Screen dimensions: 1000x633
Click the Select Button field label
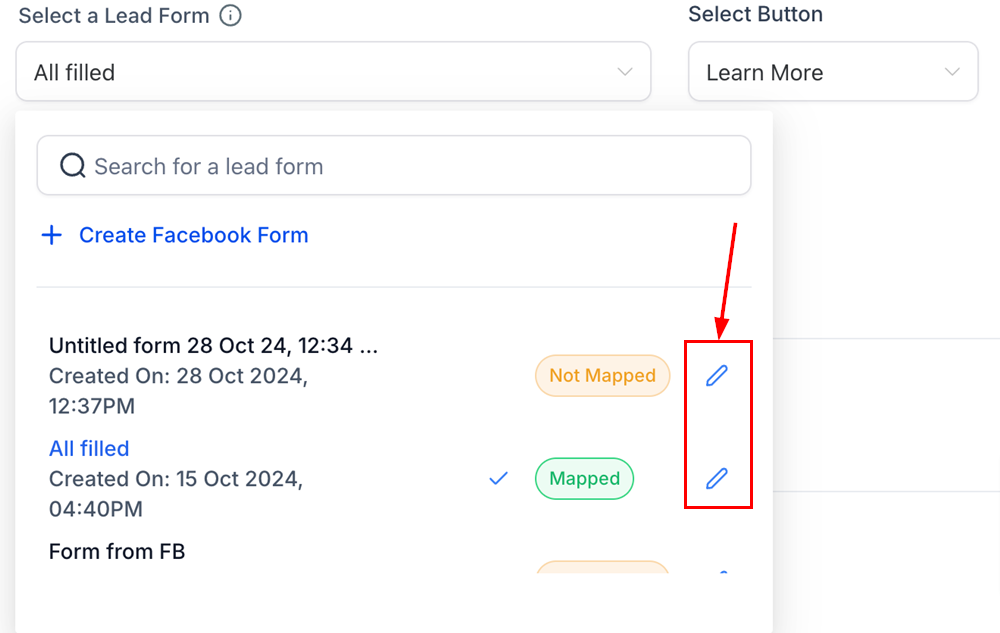(755, 15)
